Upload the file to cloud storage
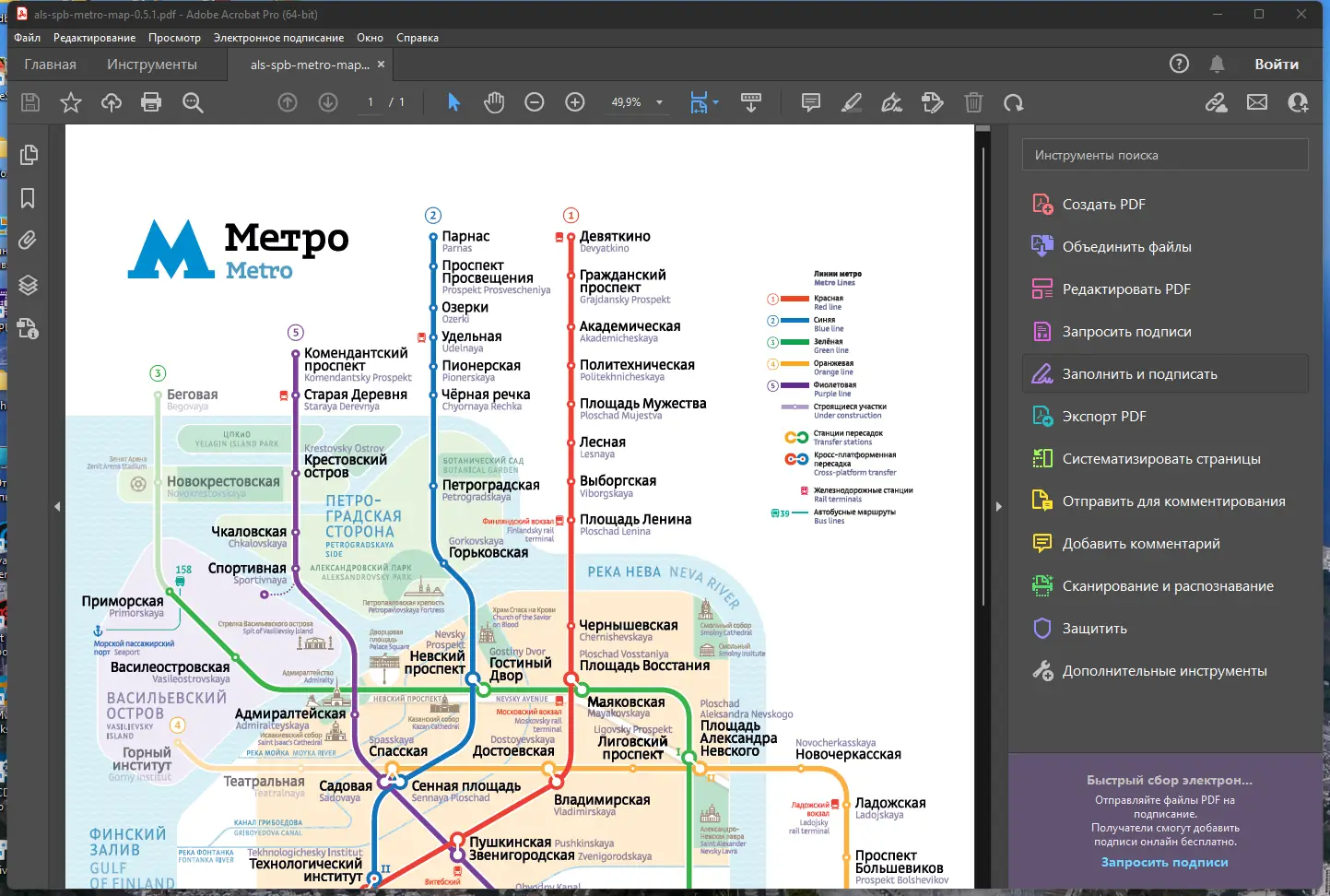This screenshot has height=896, width=1330. coord(112,102)
